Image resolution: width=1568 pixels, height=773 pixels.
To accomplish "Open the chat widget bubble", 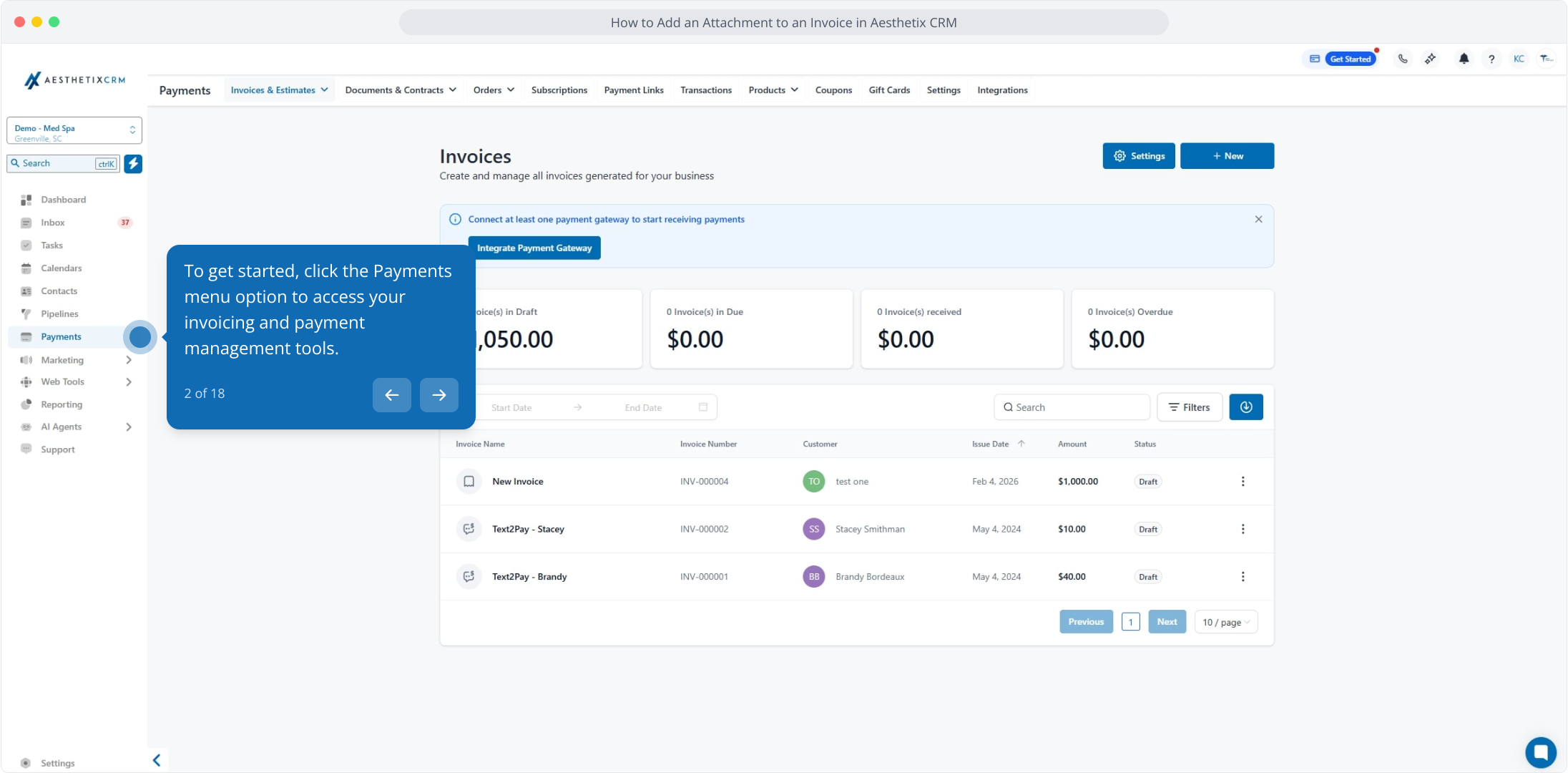I will (x=1540, y=752).
